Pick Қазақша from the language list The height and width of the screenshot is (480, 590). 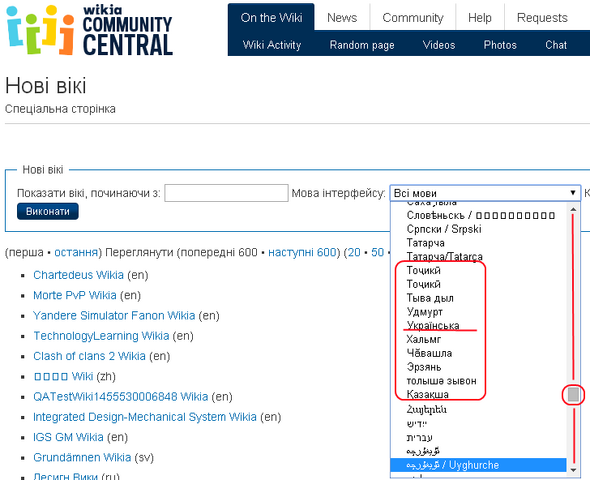click(x=427, y=394)
